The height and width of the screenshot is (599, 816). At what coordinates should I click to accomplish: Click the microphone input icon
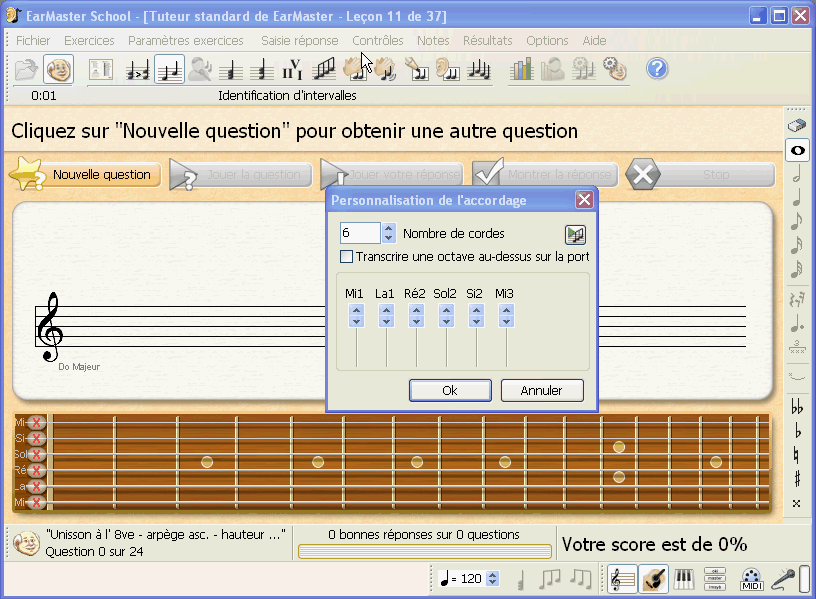[x=783, y=579]
